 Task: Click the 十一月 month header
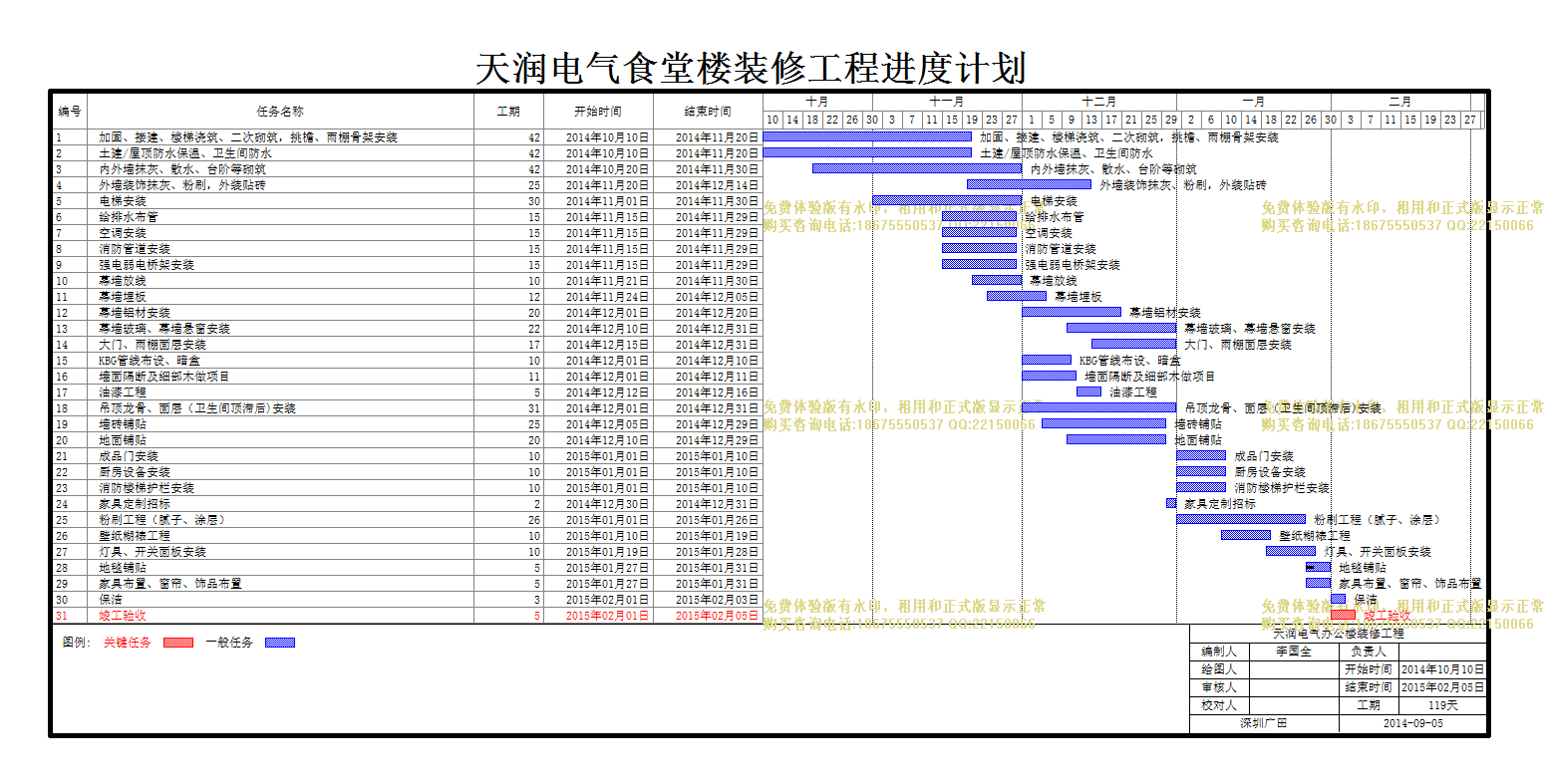tap(947, 102)
